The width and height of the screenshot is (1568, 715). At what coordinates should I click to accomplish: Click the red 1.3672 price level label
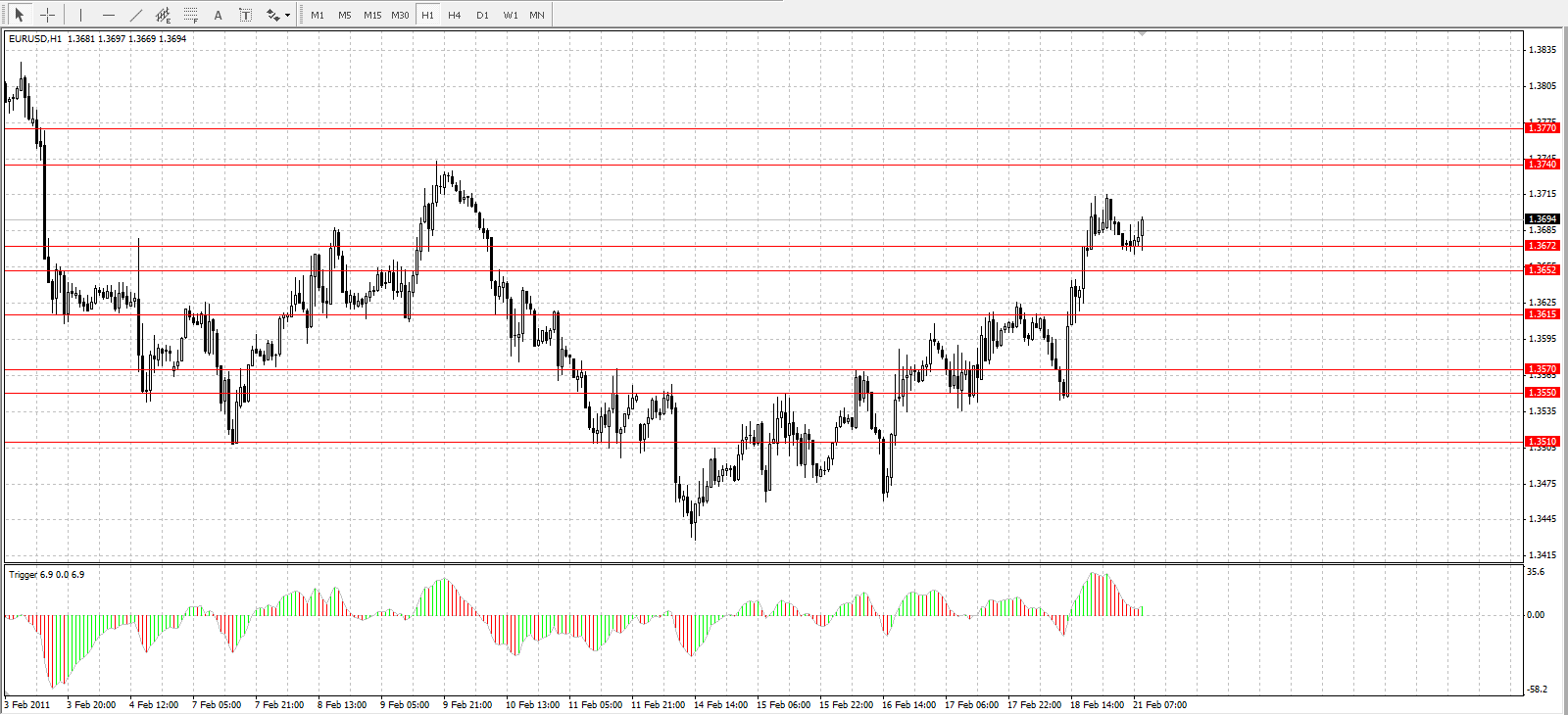tap(1543, 246)
